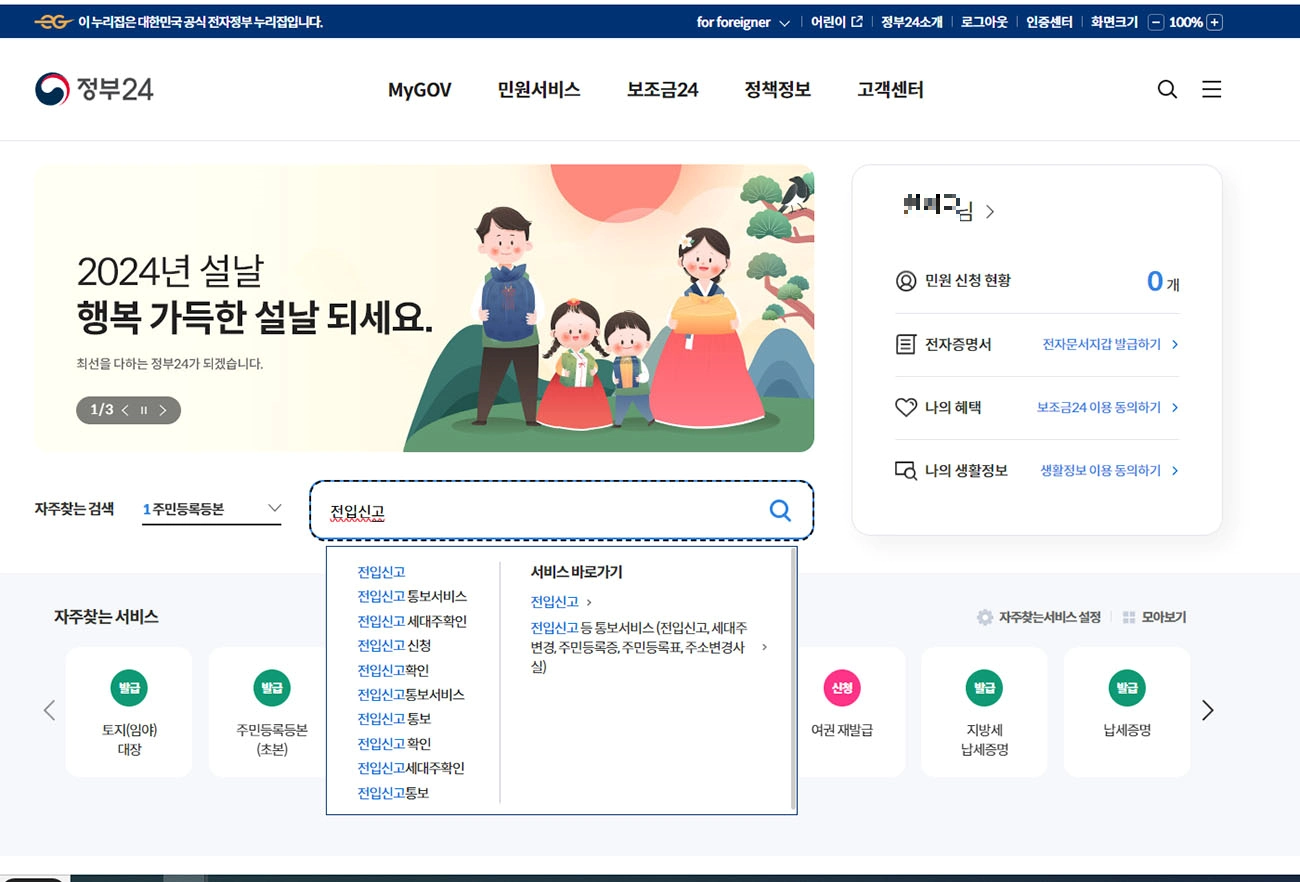Screen dimensions: 1300x882
Task: Click the 나의 생활정보 icon
Action: 905,470
